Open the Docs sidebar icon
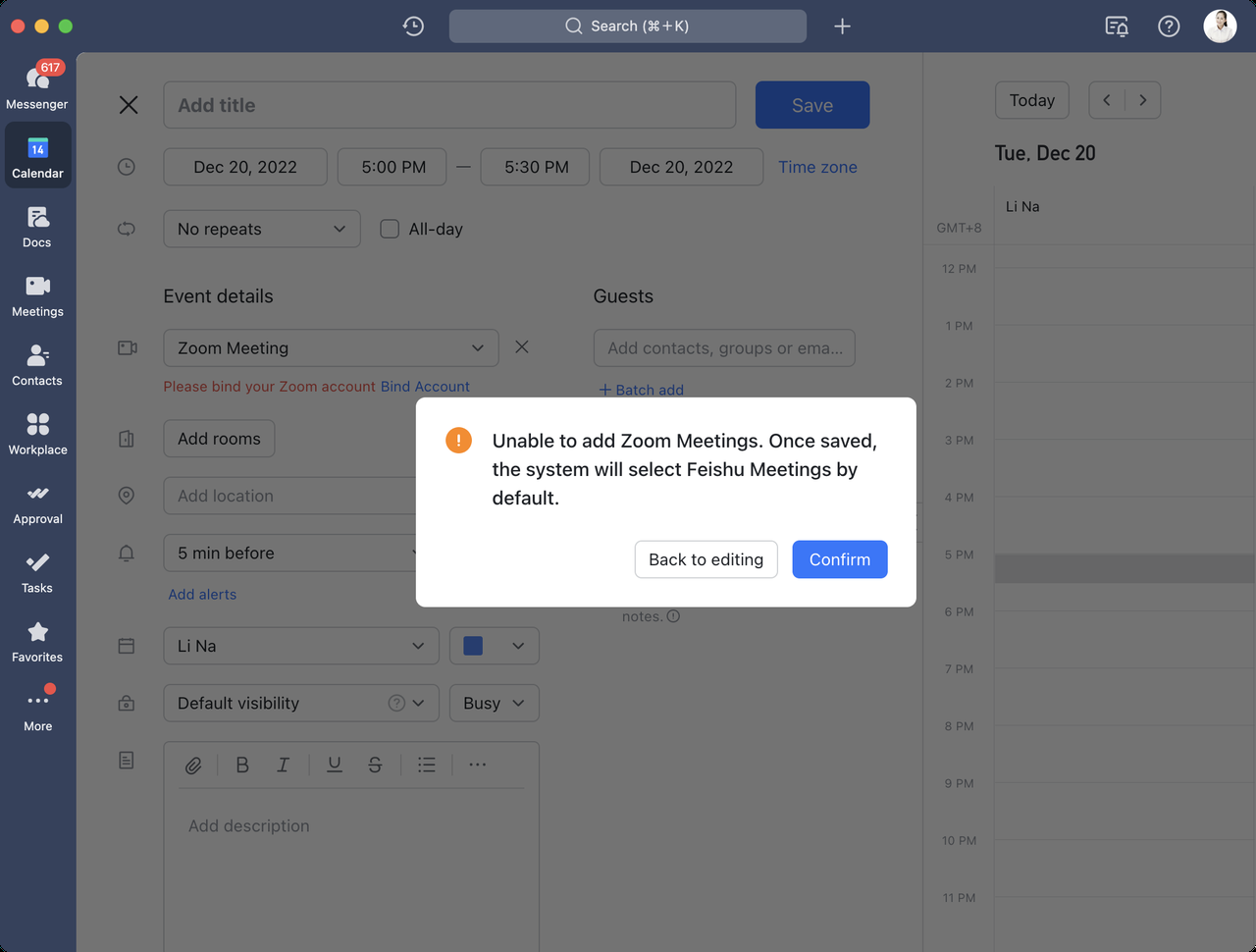 click(x=37, y=226)
